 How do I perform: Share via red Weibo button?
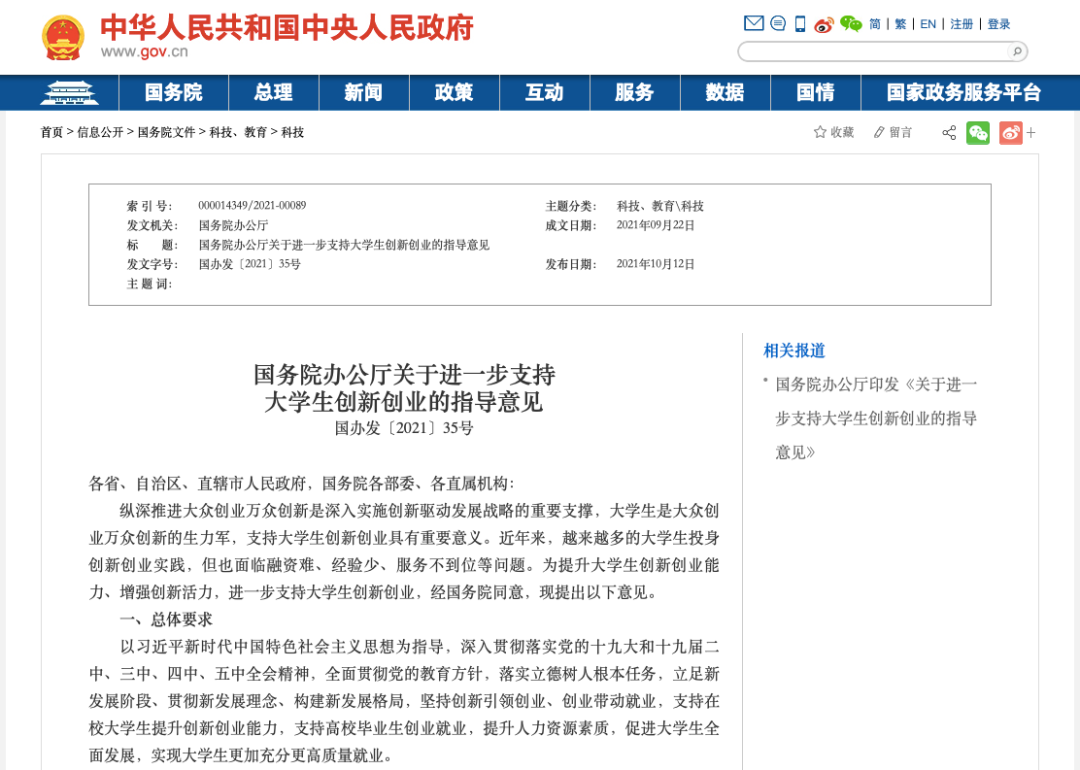1010,133
